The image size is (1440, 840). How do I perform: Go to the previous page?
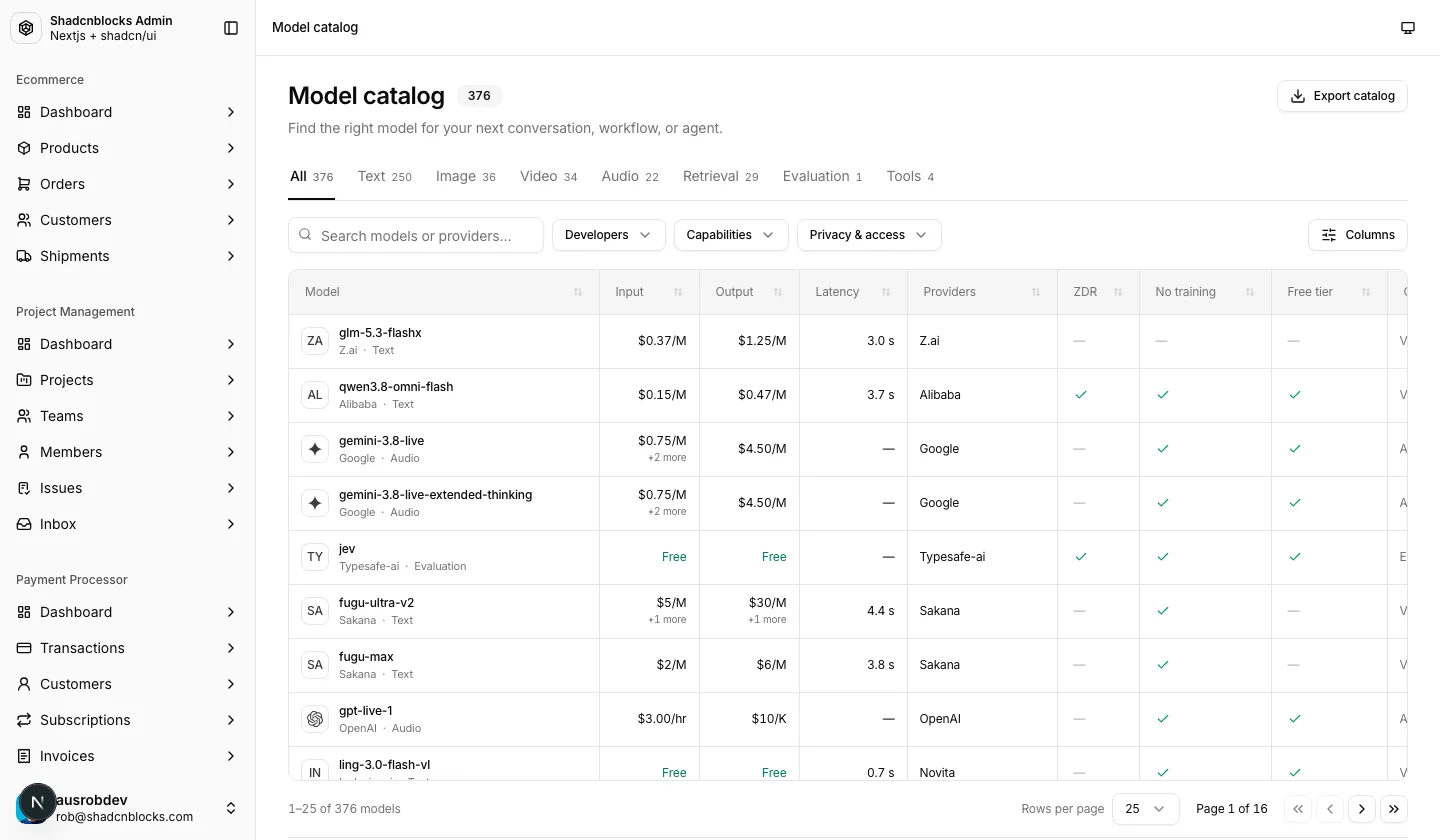1330,809
